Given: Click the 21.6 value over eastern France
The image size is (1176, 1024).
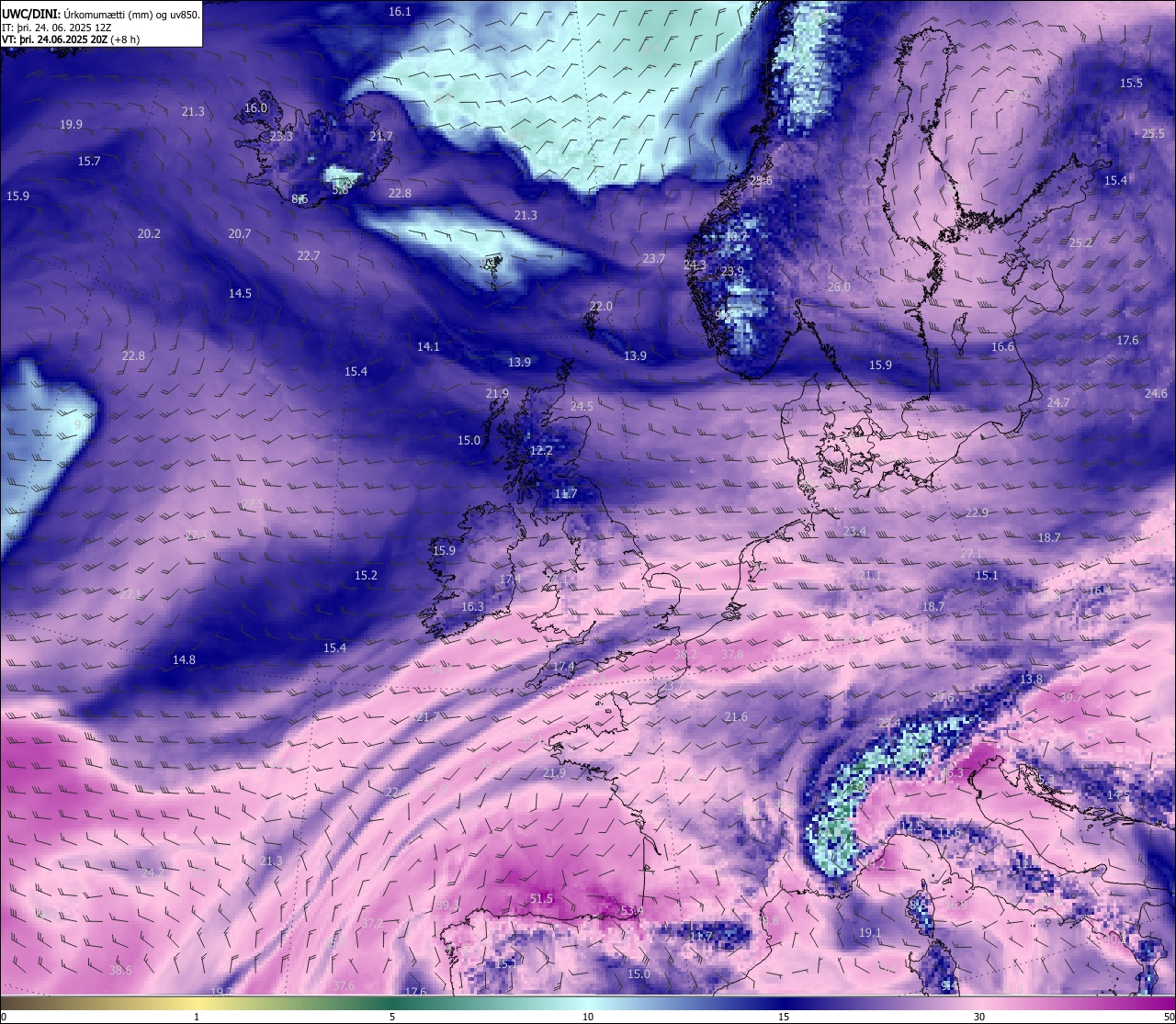Looking at the screenshot, I should (736, 716).
